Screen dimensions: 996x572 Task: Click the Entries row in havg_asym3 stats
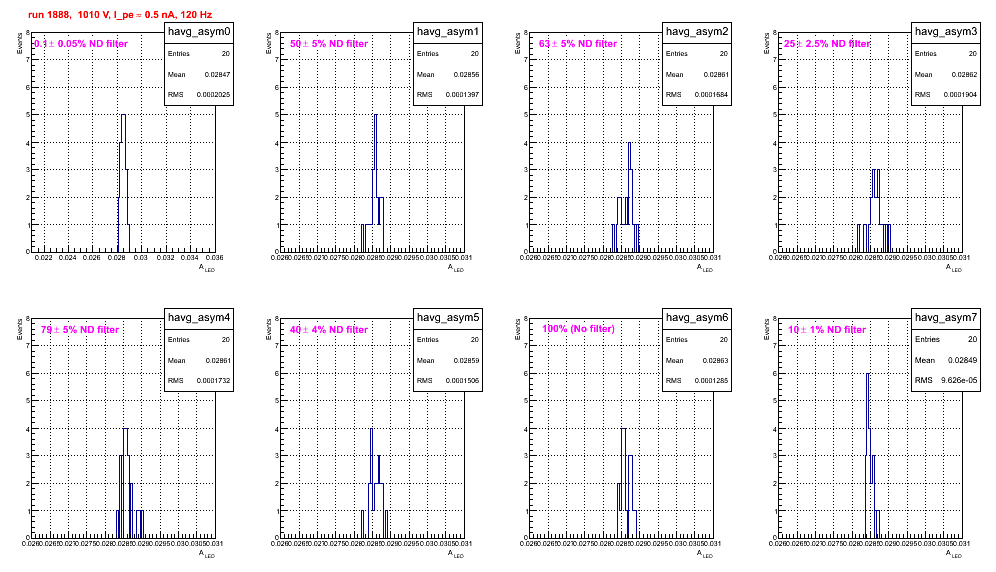click(x=946, y=54)
